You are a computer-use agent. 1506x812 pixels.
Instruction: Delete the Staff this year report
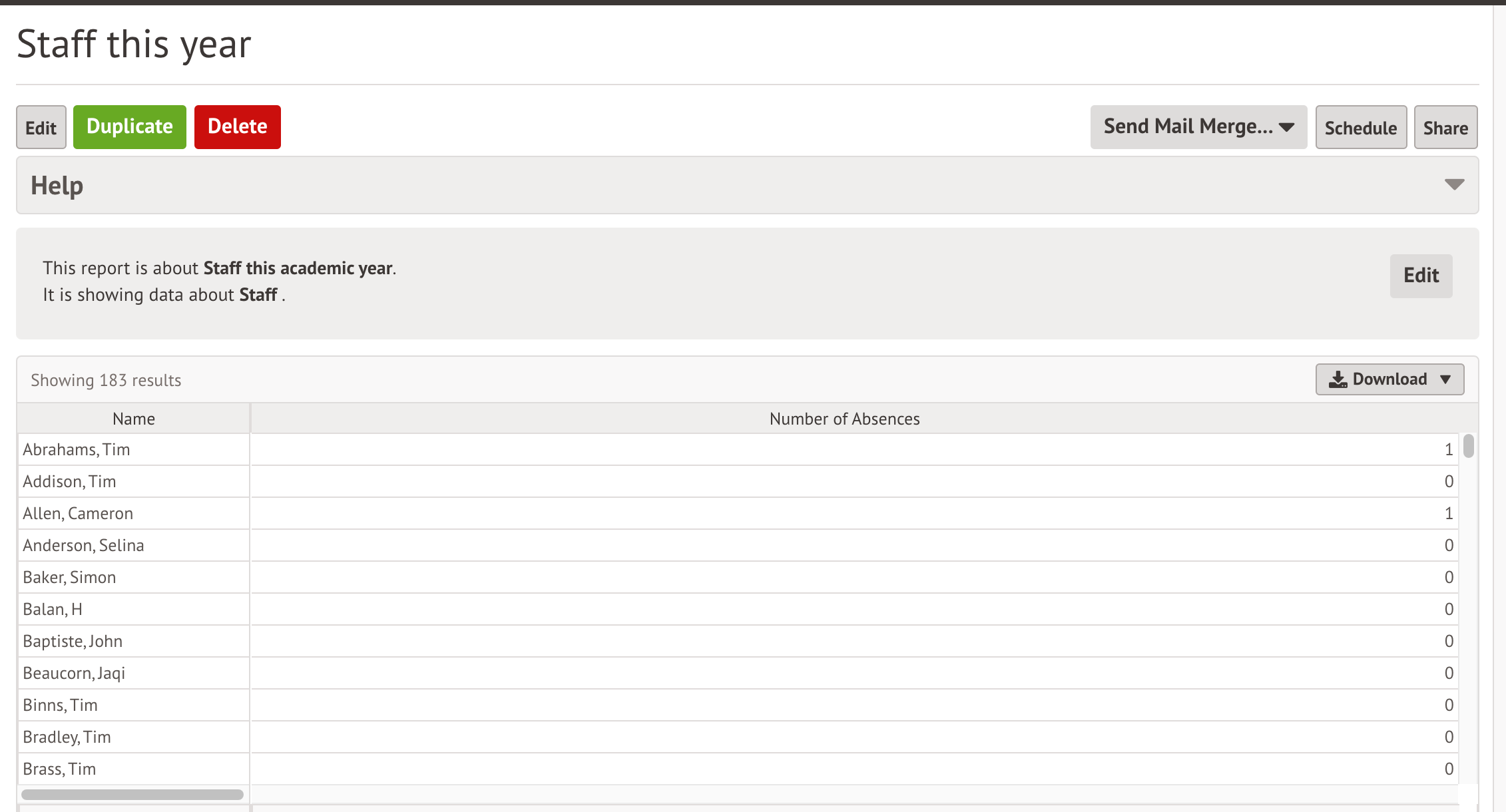[238, 126]
